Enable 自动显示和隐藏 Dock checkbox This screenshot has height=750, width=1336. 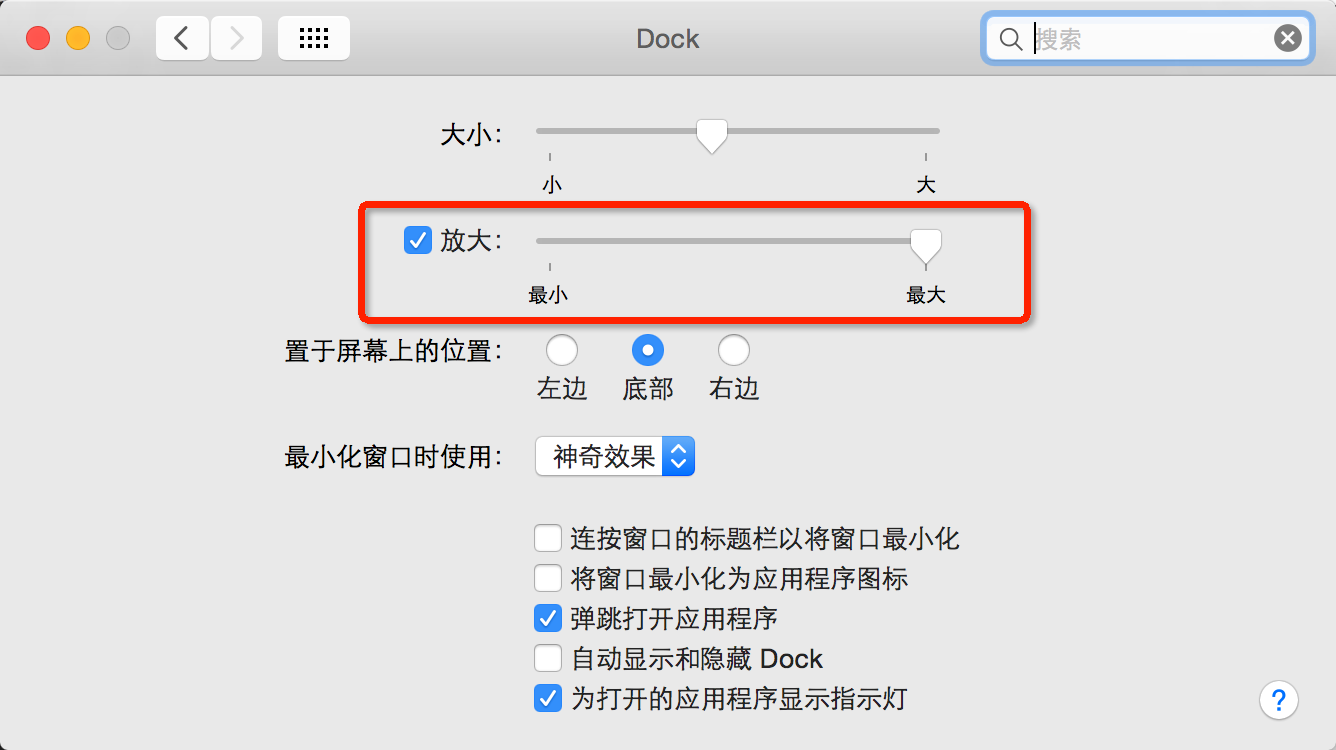pyautogui.click(x=547, y=658)
